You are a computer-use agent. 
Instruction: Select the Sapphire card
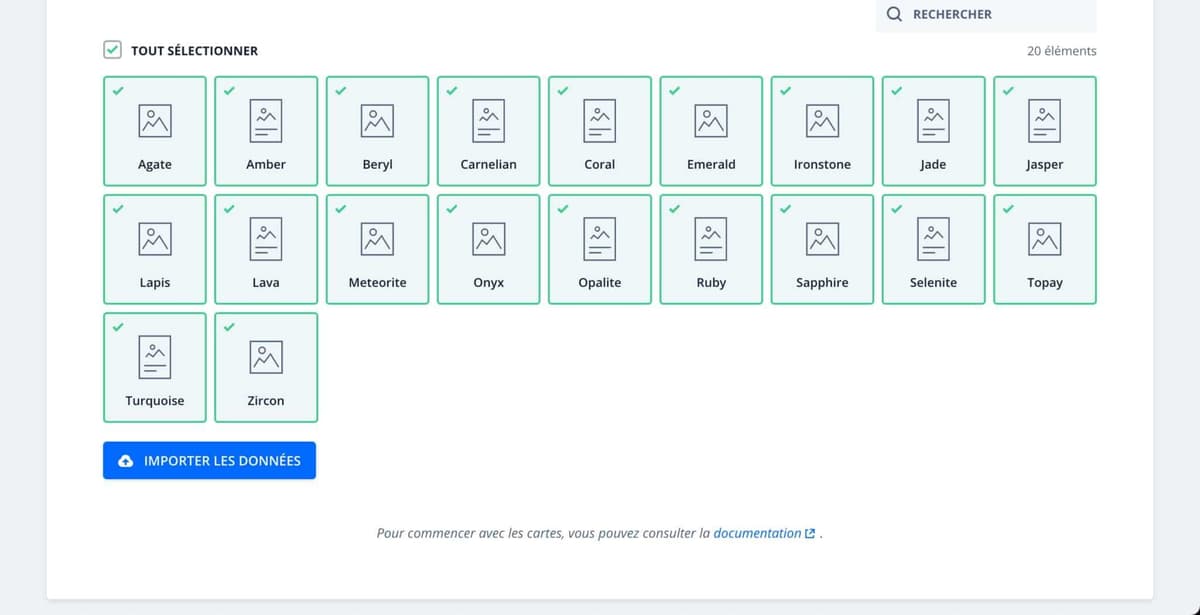click(x=821, y=249)
